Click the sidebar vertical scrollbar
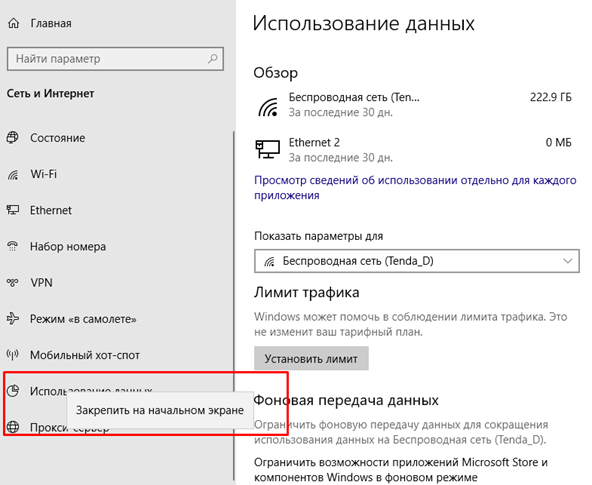 click(x=234, y=306)
